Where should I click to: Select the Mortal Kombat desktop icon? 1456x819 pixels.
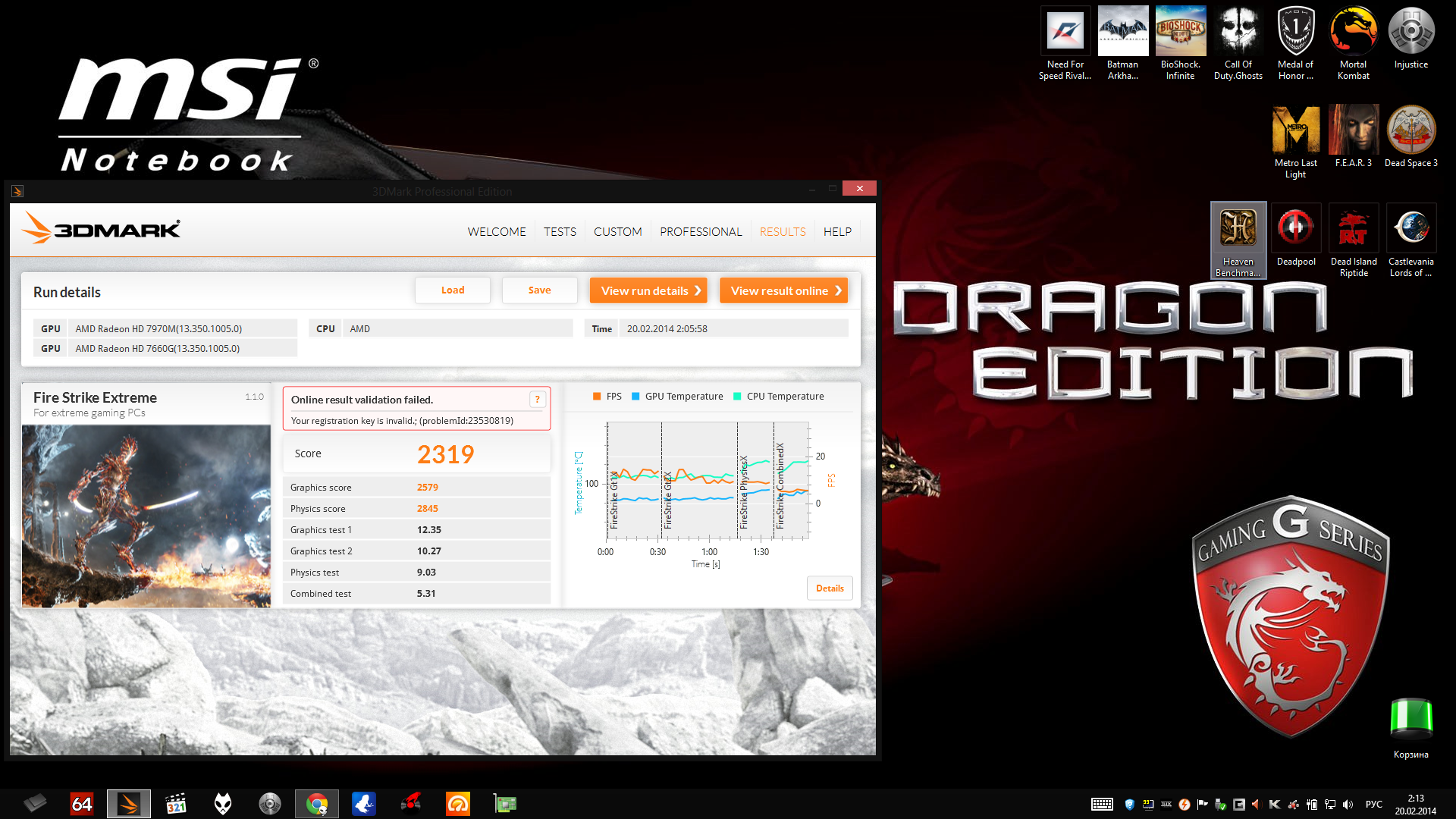[1353, 44]
